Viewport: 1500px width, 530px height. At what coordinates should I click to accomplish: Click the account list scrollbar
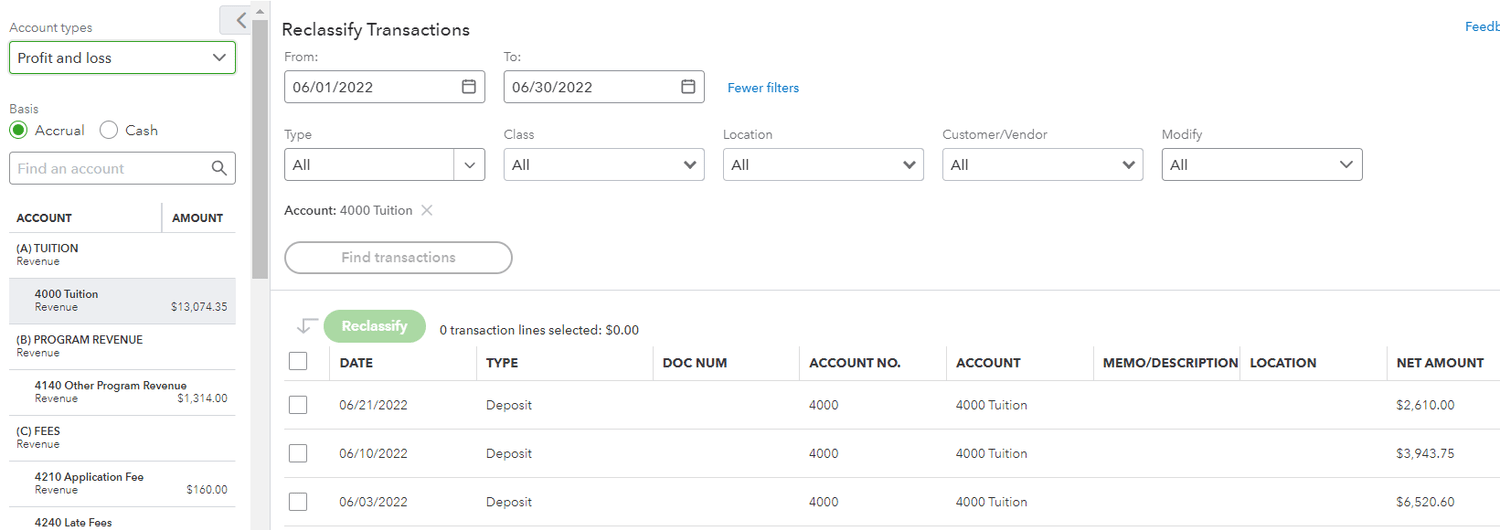[260, 150]
